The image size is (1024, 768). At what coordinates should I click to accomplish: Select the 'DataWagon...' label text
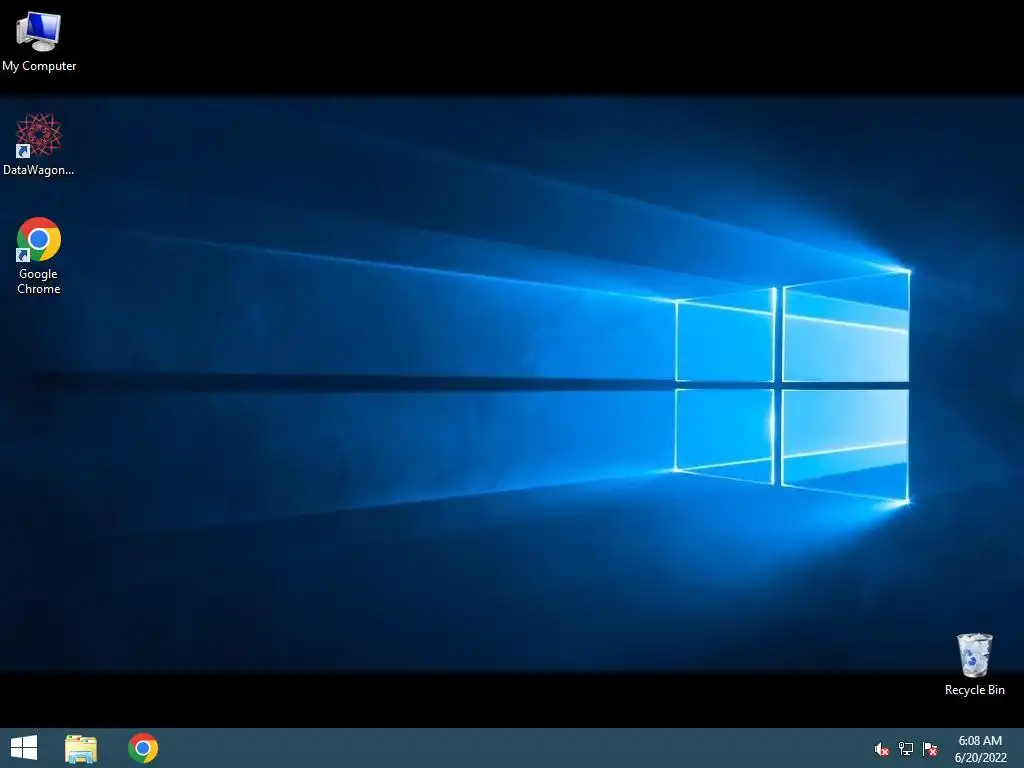[39, 170]
